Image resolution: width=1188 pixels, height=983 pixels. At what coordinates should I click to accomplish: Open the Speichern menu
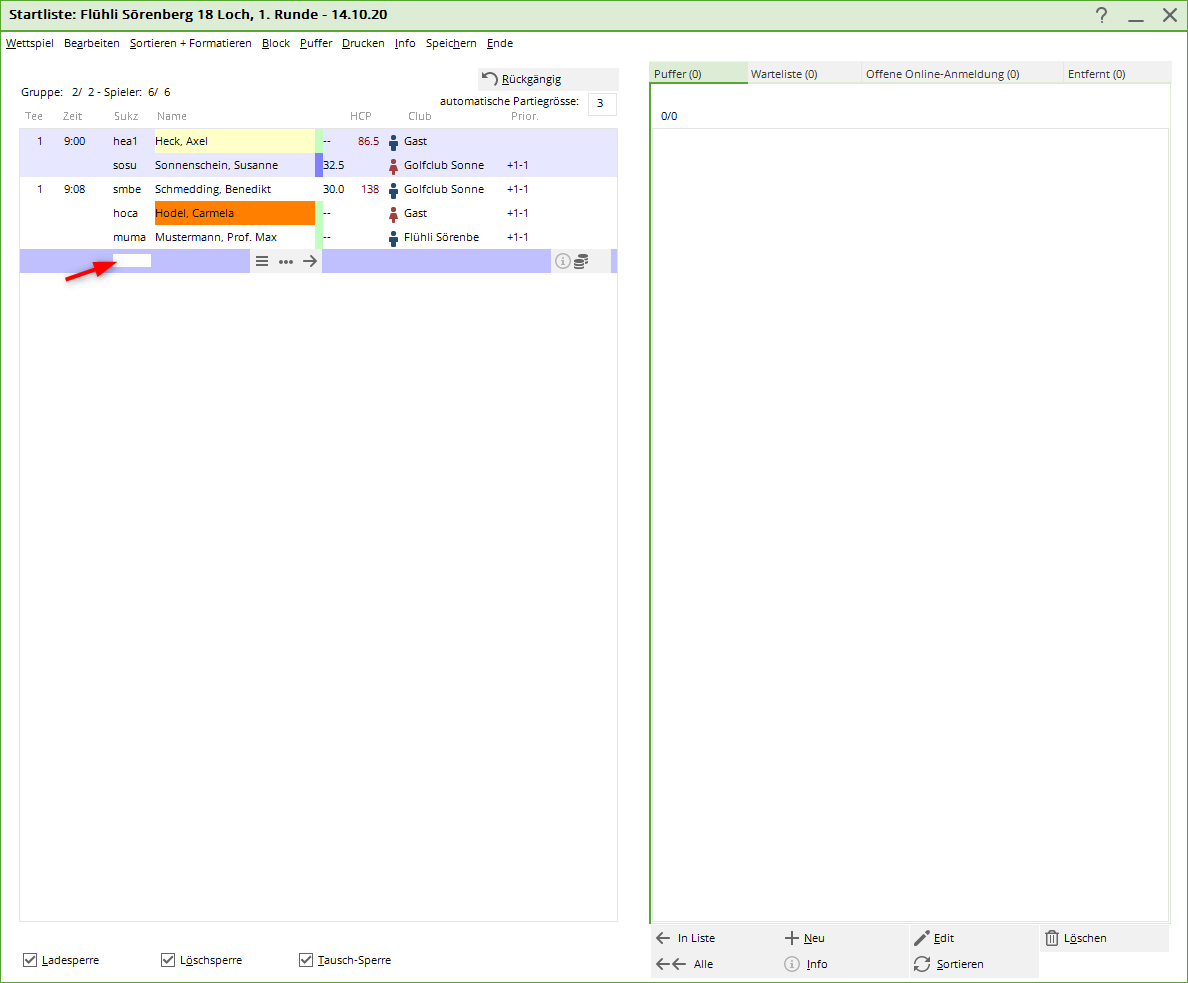click(x=451, y=43)
